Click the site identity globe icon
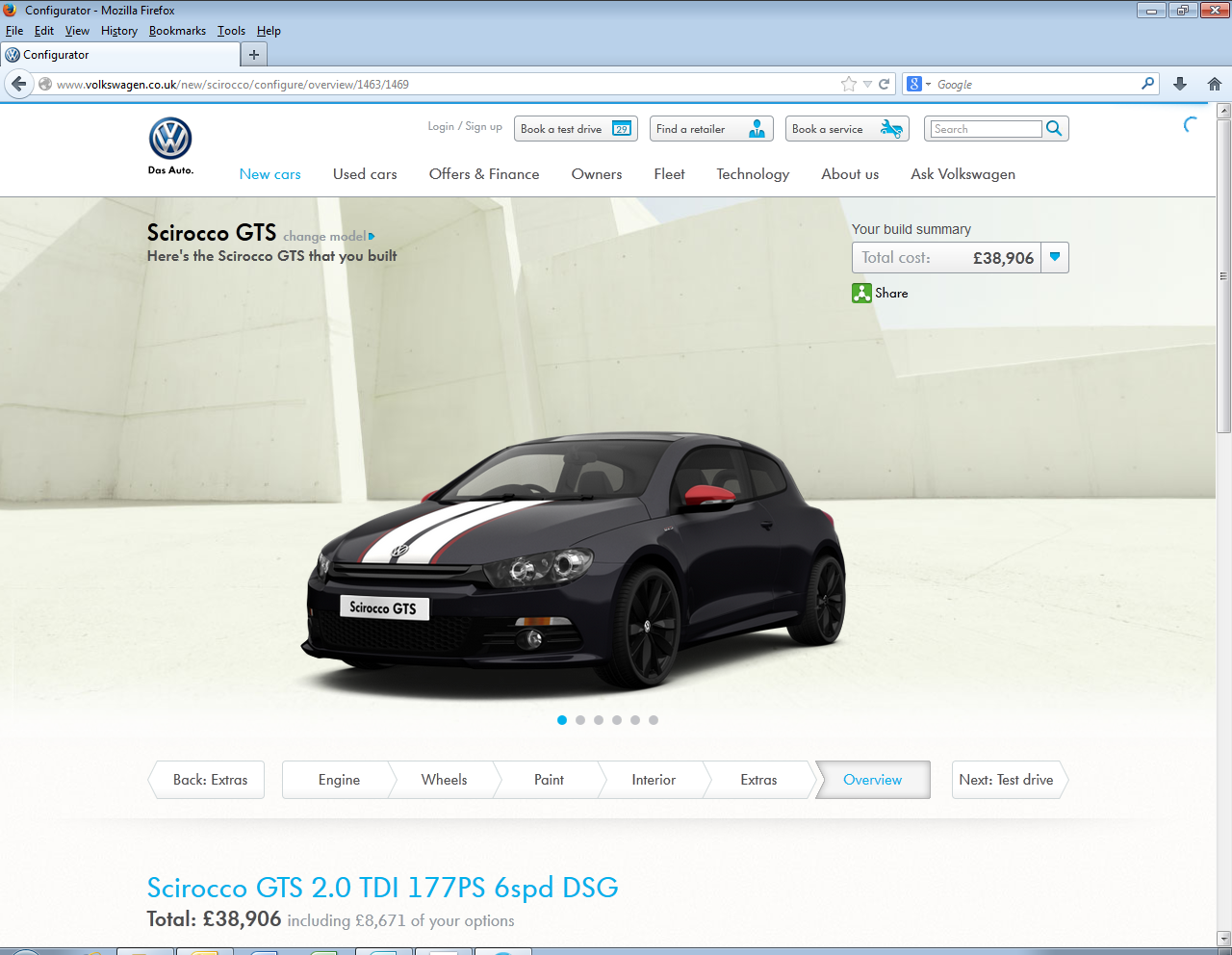The image size is (1232, 955). [x=45, y=84]
